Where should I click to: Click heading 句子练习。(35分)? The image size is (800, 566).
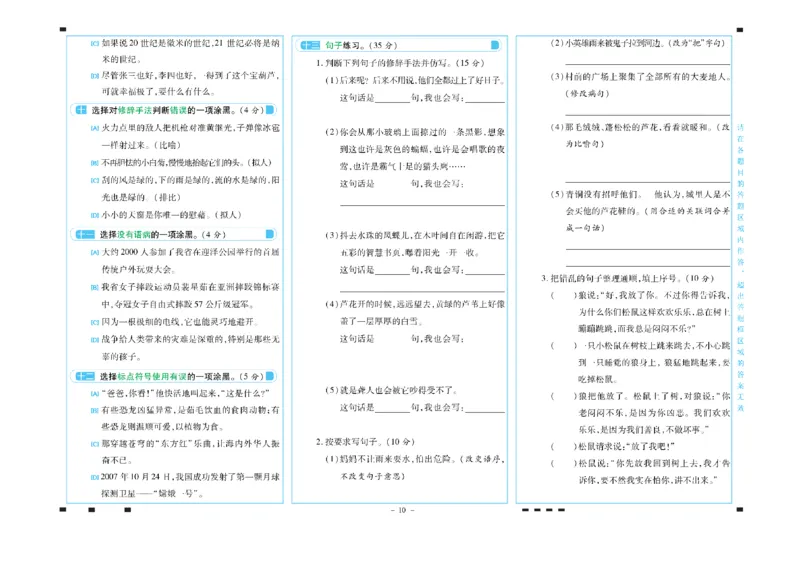[x=361, y=45]
